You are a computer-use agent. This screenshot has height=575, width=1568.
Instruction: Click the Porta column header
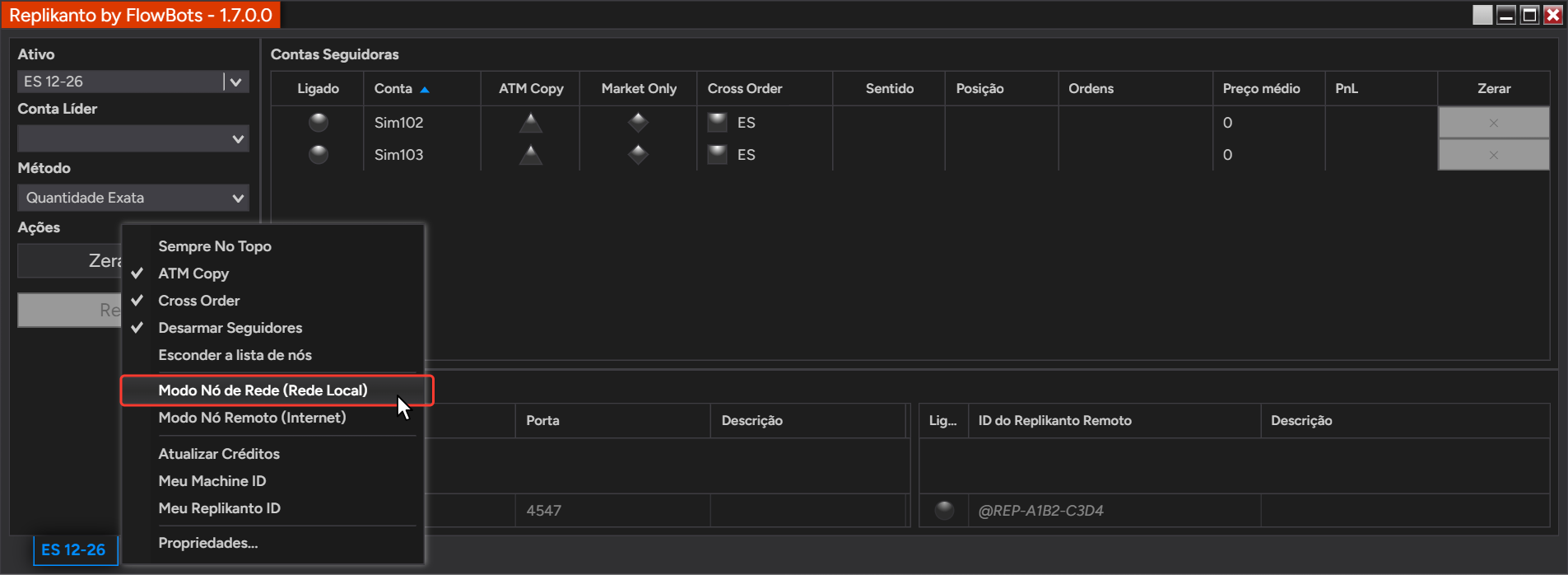(612, 420)
